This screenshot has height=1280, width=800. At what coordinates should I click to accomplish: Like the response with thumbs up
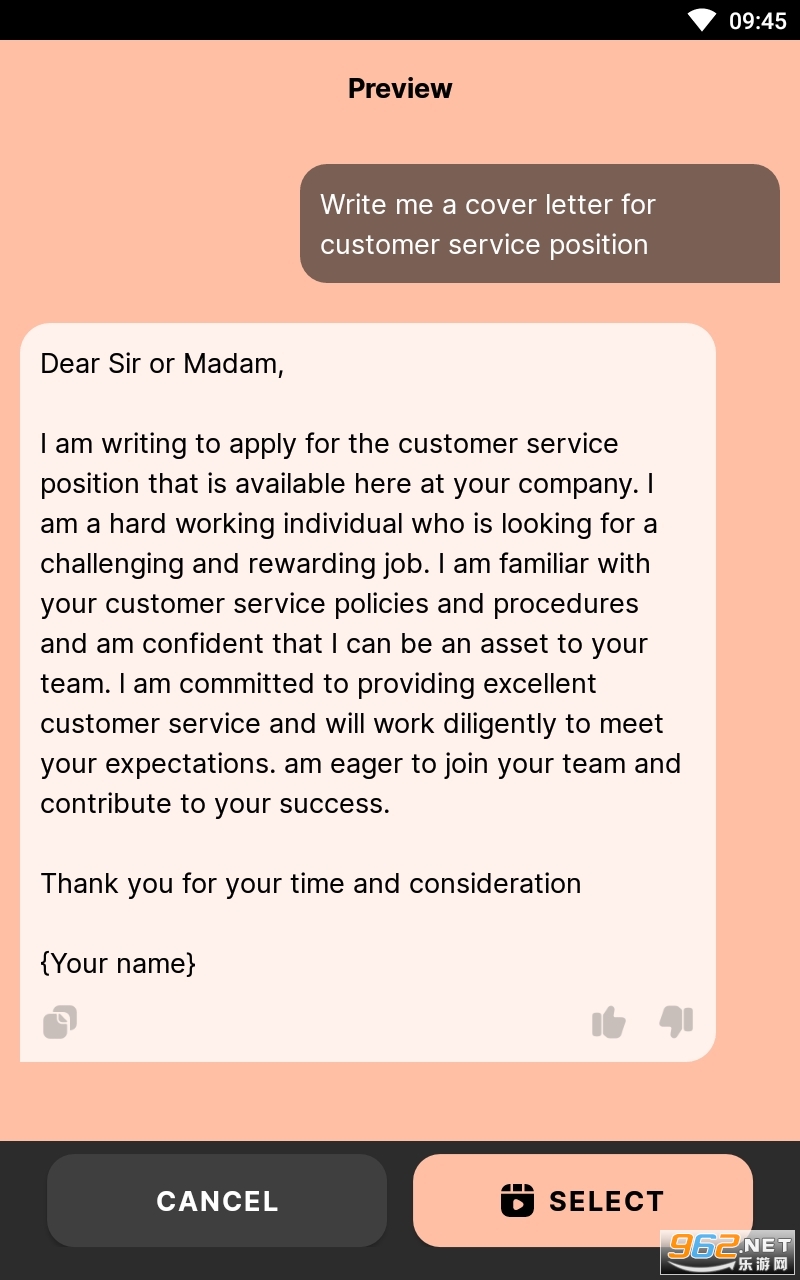pos(608,1022)
